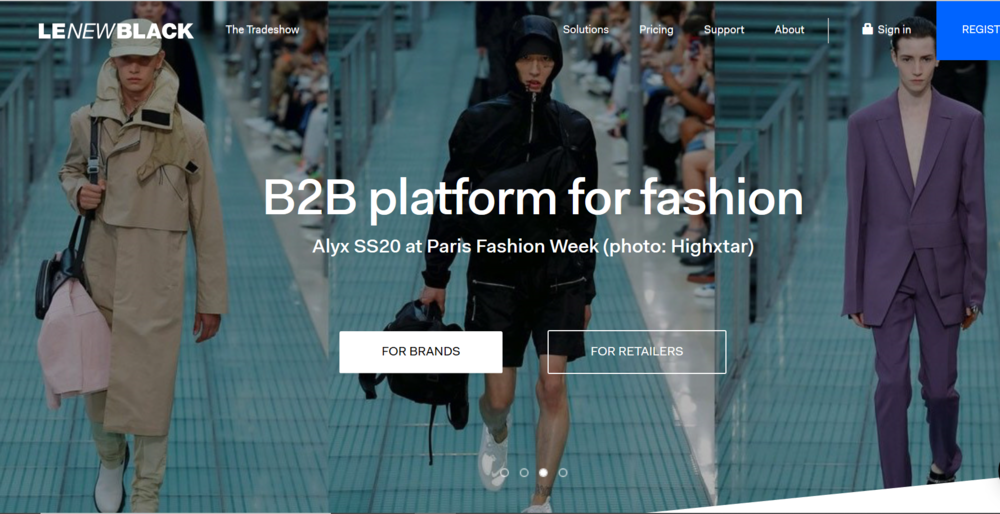This screenshot has height=514, width=1000.
Task: Select the filled third carousel dot
Action: 543,473
